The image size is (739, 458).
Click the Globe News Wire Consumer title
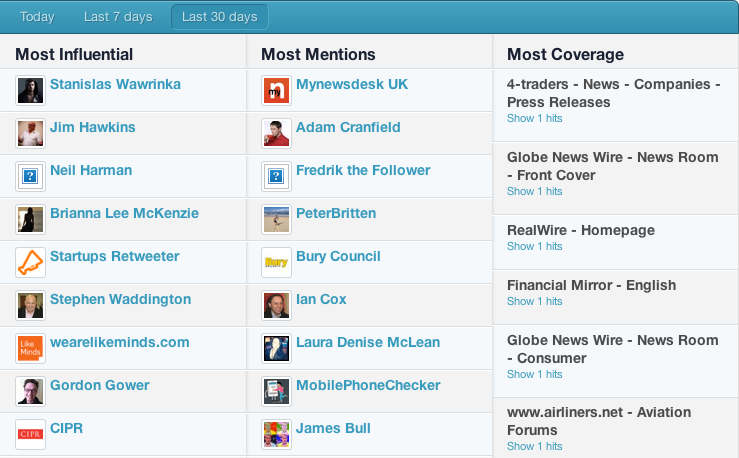[613, 349]
